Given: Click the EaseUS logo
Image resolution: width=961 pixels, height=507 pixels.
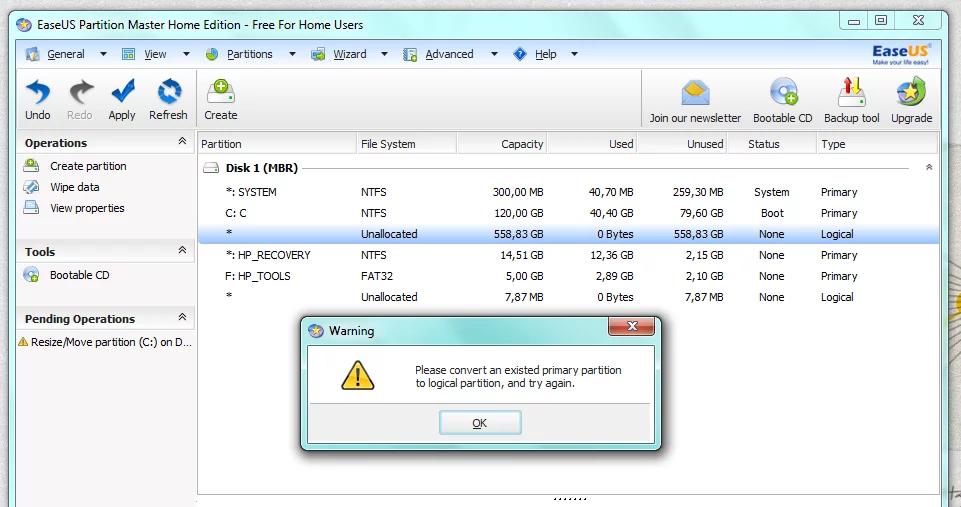Looking at the screenshot, I should [x=900, y=54].
